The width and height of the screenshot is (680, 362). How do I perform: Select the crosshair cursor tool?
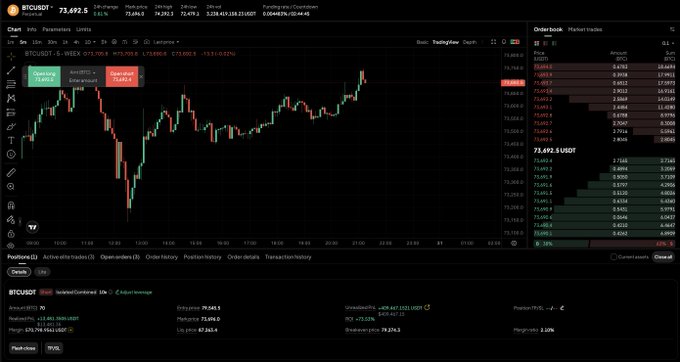[11, 56]
